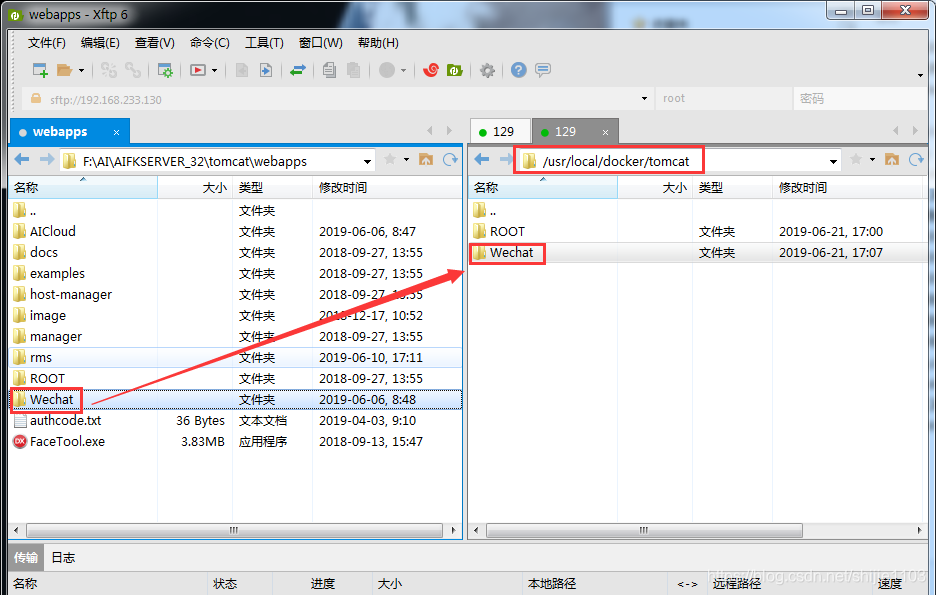Click the gray circle toolbar icon

(x=387, y=70)
